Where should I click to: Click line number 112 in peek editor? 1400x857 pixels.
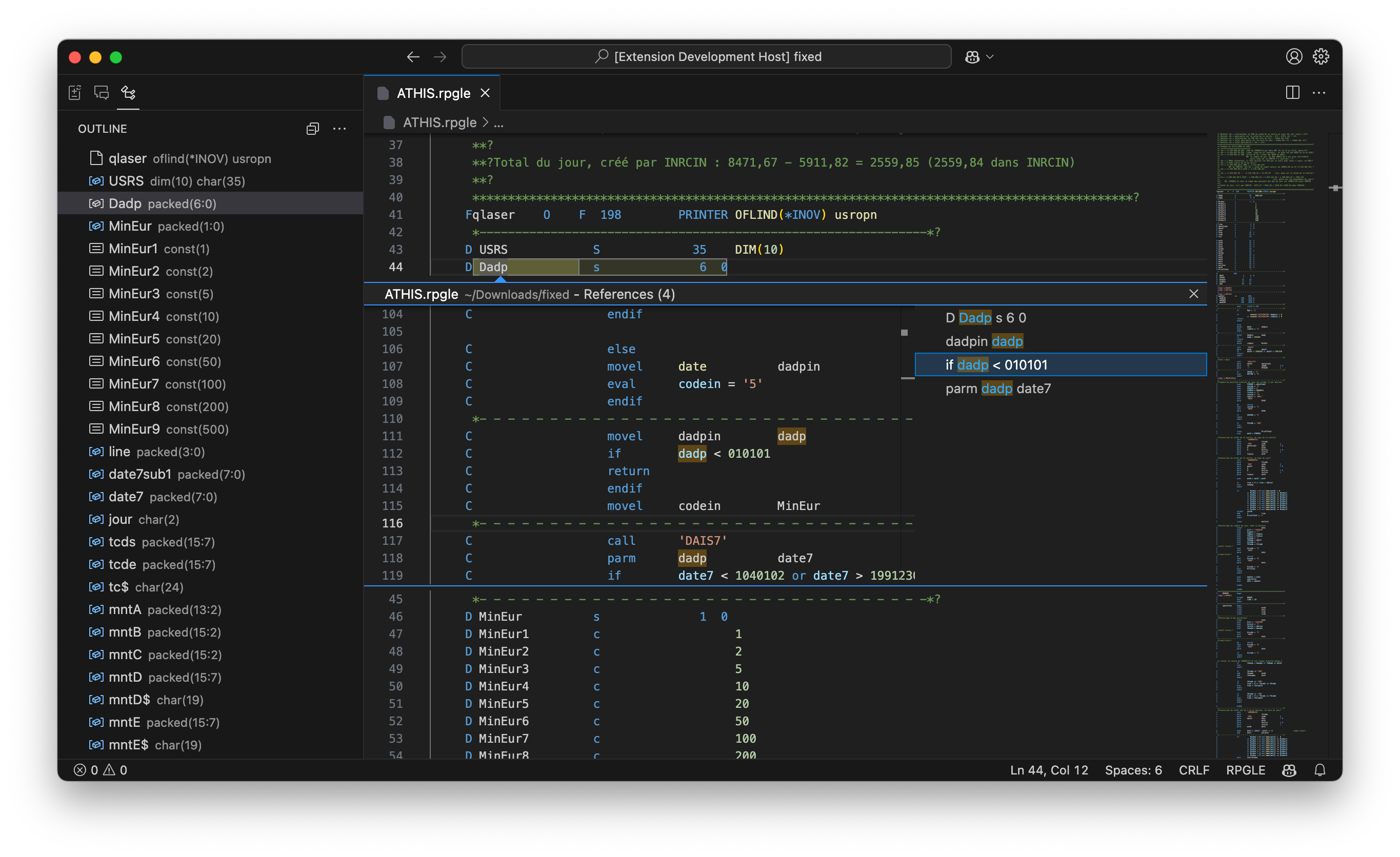click(392, 454)
